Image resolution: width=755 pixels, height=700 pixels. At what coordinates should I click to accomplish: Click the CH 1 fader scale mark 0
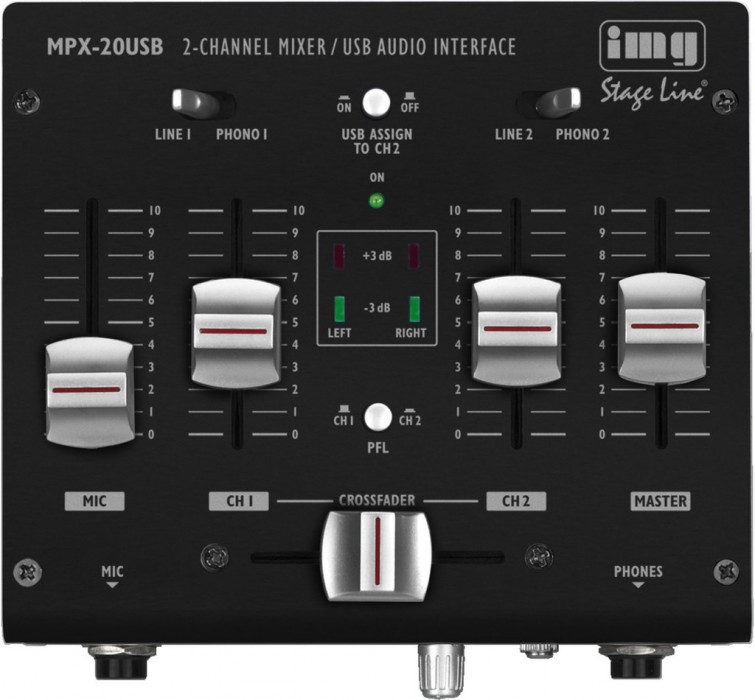click(x=295, y=434)
